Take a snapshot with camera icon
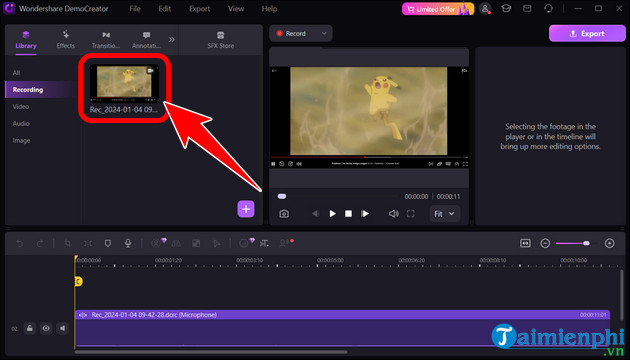This screenshot has height=360, width=630. [284, 214]
